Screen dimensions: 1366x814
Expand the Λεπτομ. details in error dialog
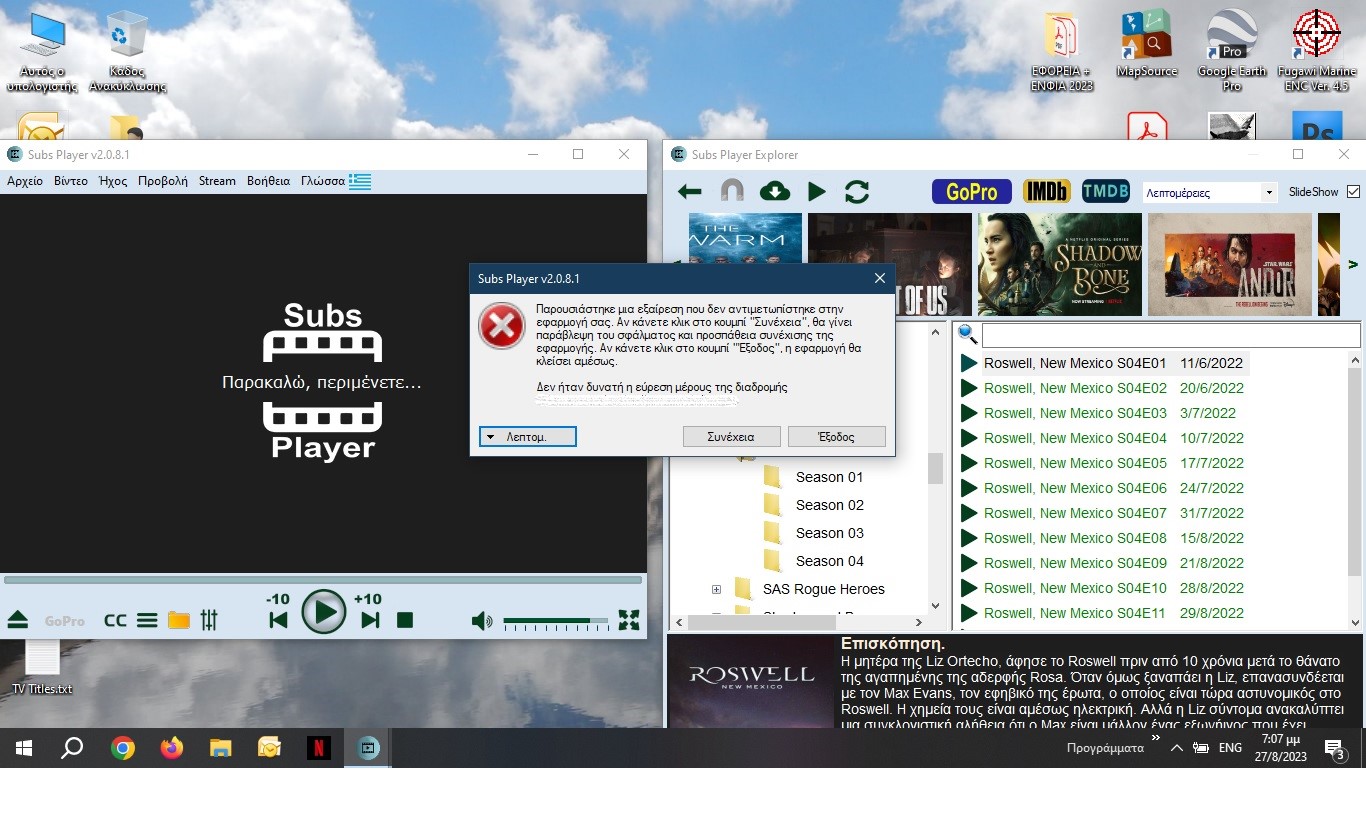click(x=527, y=437)
